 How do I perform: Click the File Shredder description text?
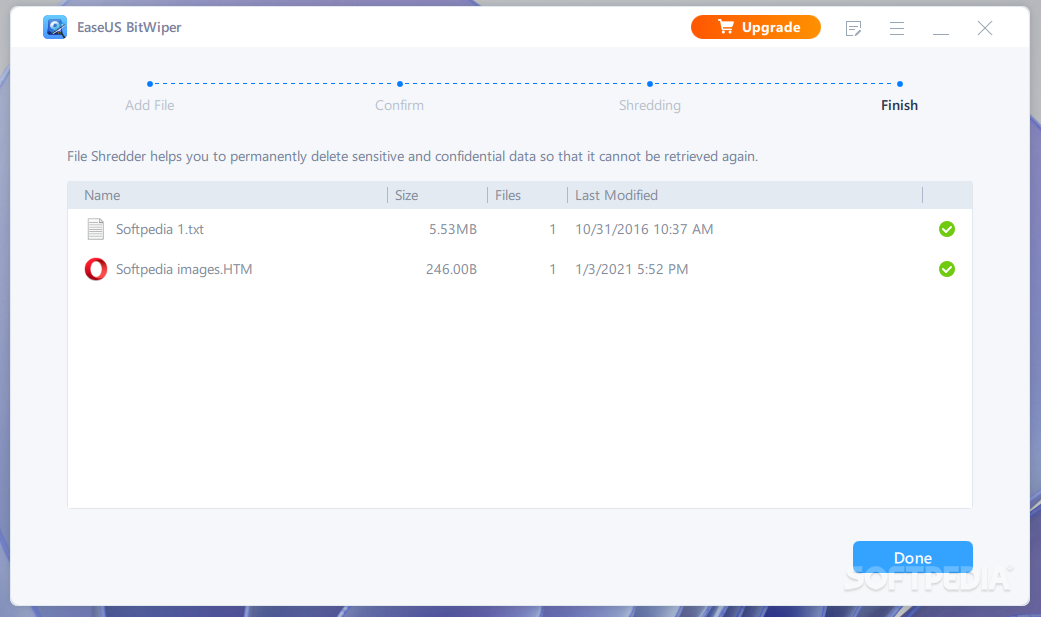412,157
